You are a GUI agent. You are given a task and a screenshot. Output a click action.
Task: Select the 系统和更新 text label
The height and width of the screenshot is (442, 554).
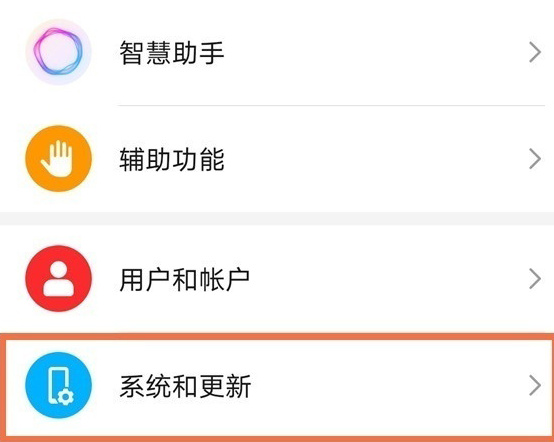185,386
